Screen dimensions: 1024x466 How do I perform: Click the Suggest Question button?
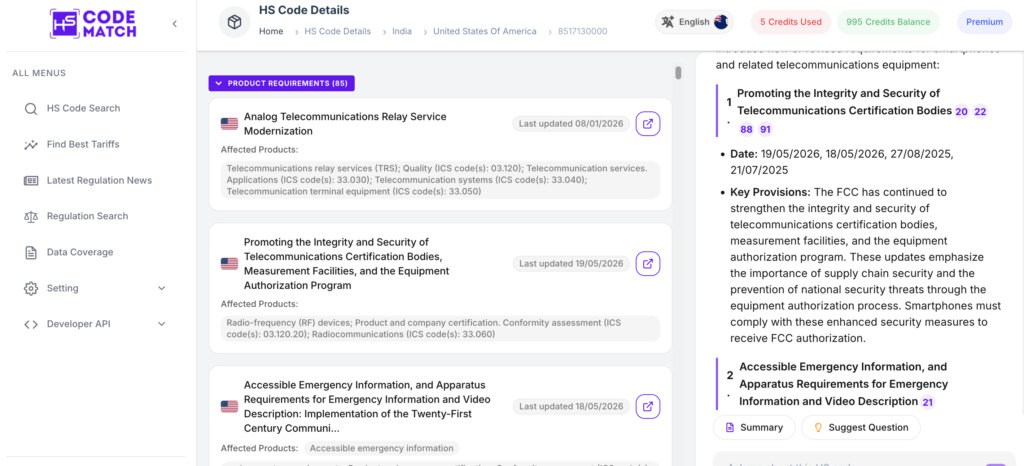tap(861, 427)
